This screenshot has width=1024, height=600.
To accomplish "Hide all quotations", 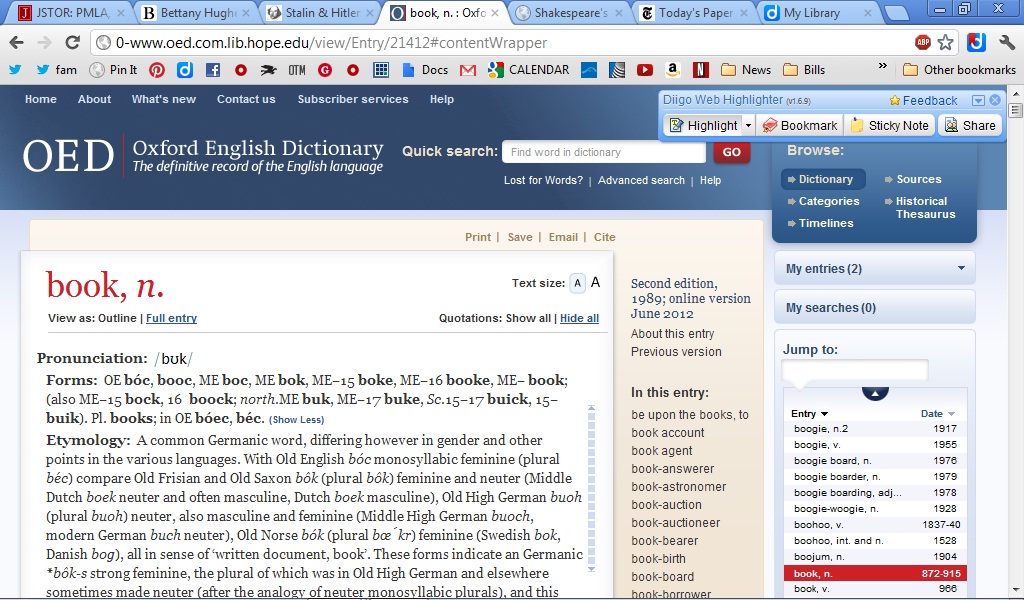I will tap(579, 319).
